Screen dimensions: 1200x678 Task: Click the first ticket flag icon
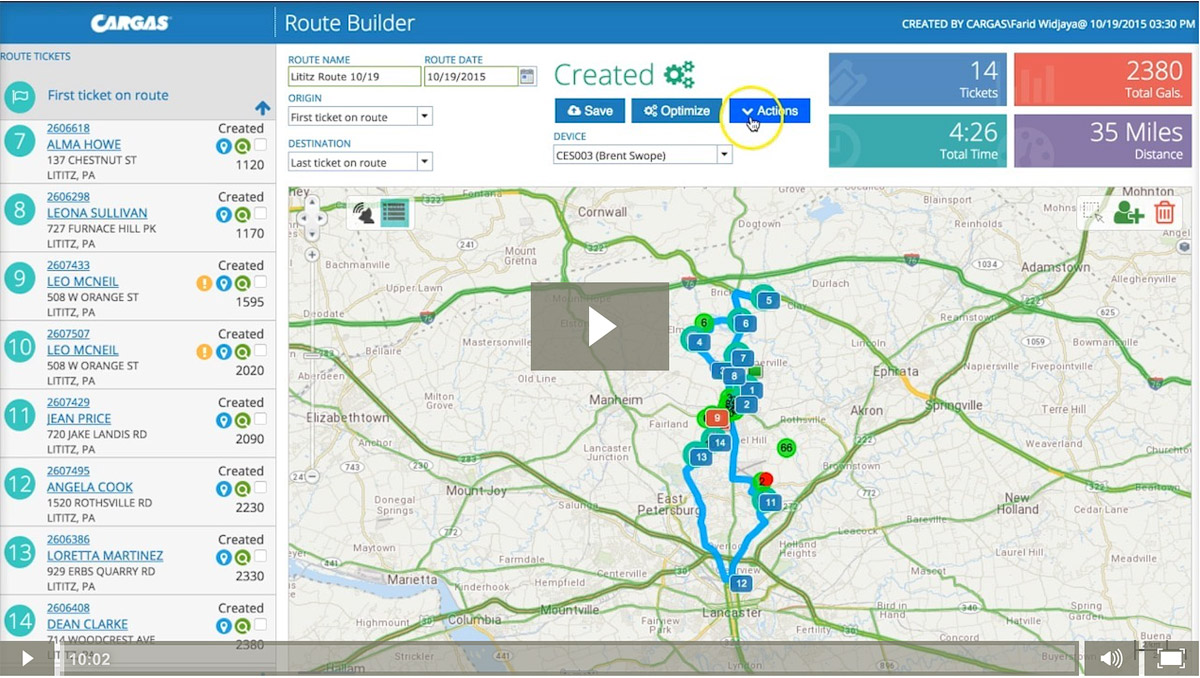pyautogui.click(x=20, y=96)
